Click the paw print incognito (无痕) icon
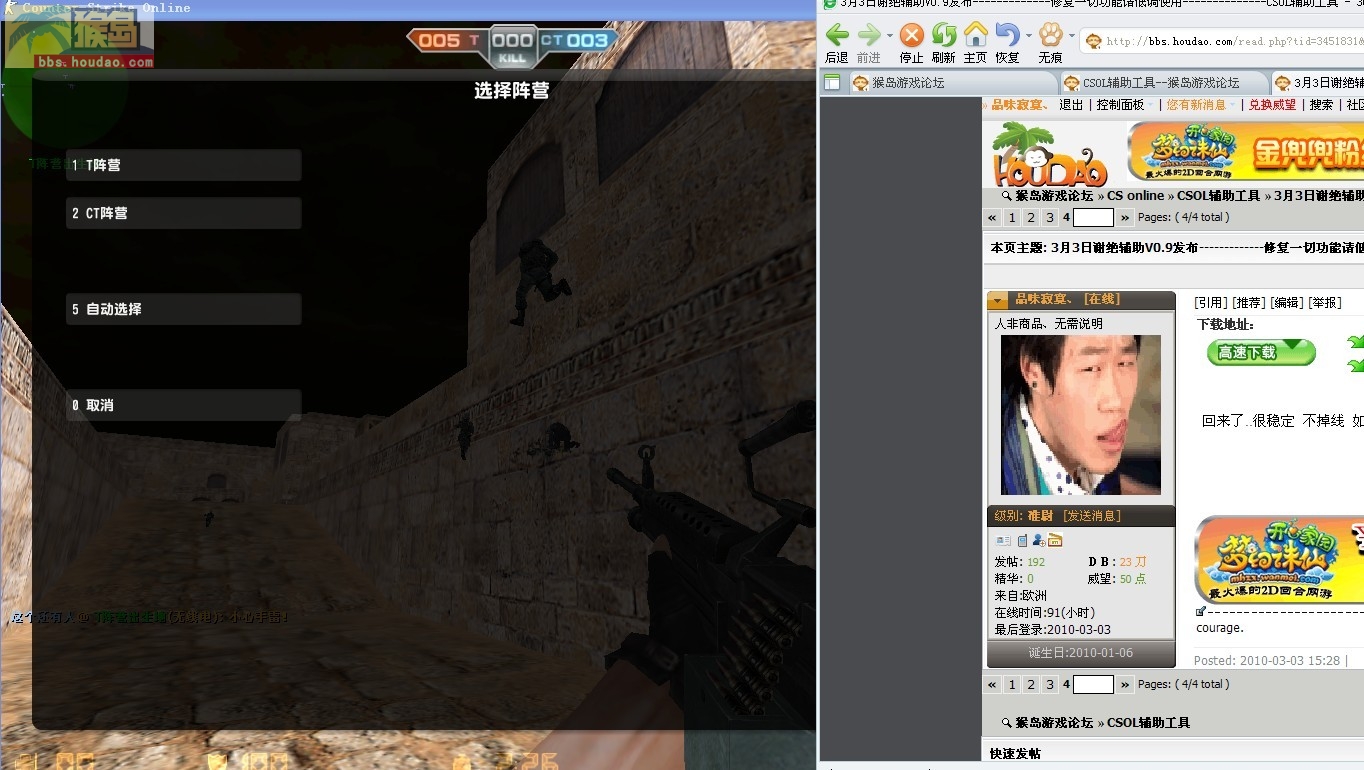 click(x=1050, y=36)
